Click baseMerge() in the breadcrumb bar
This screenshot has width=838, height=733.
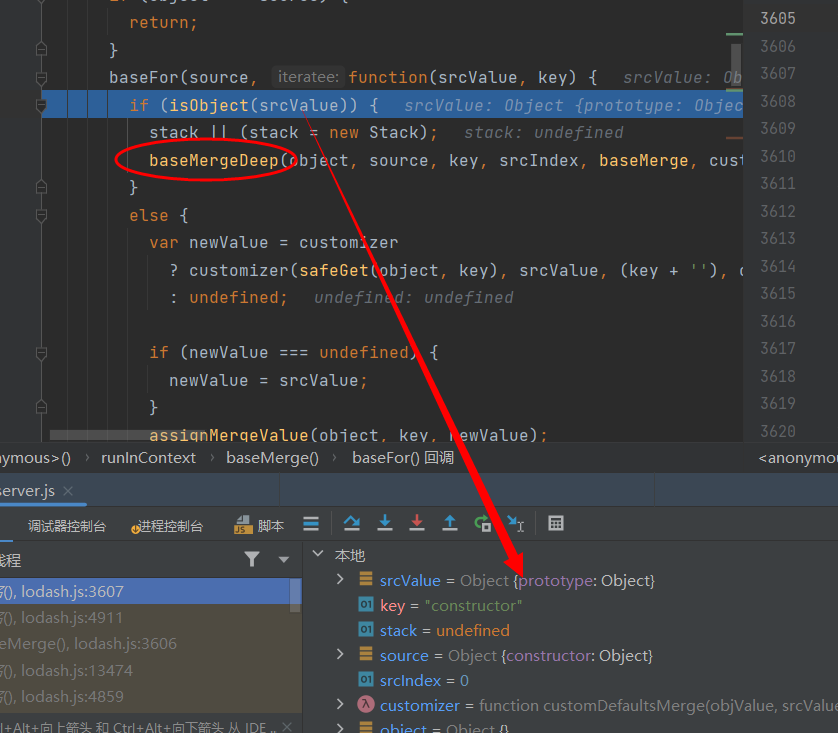click(272, 458)
